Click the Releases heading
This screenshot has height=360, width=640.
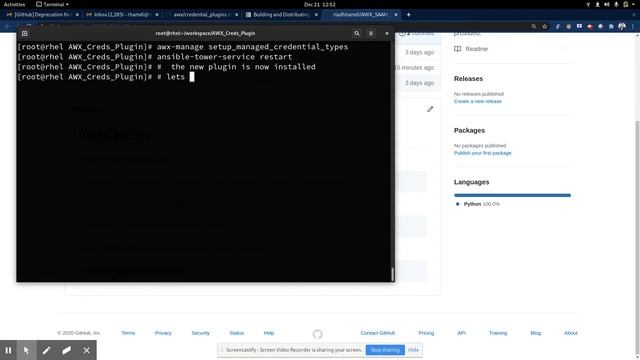pos(468,79)
